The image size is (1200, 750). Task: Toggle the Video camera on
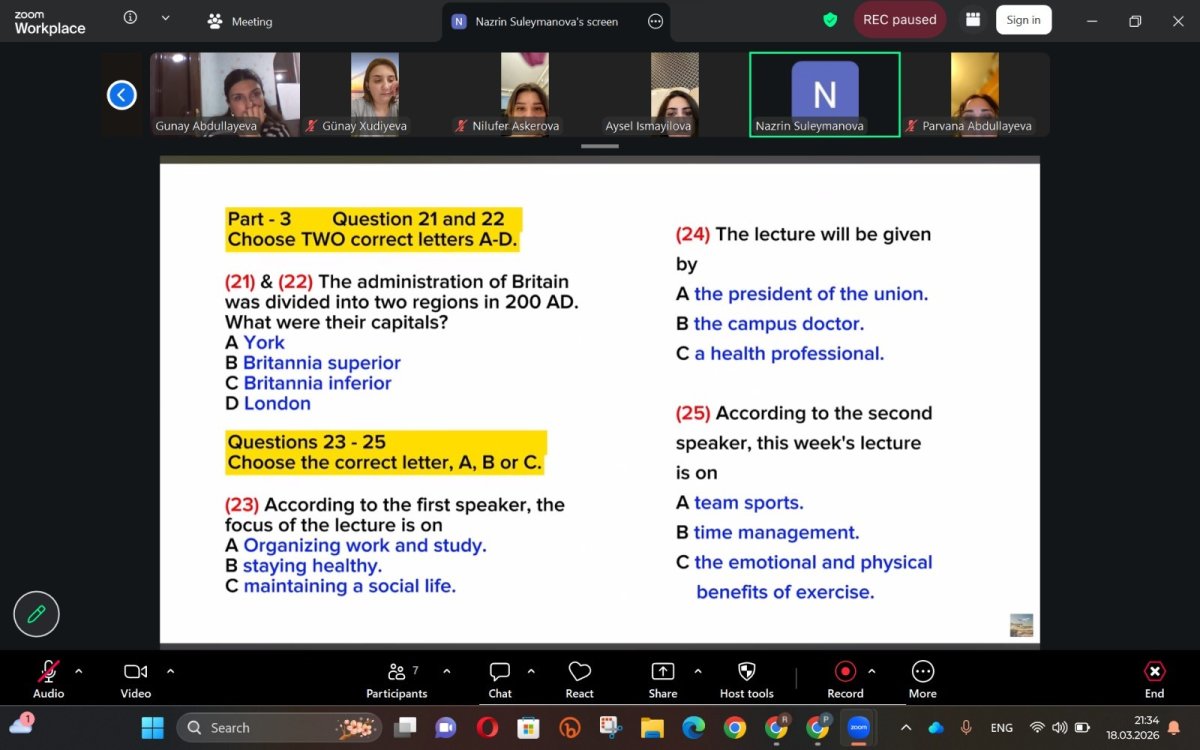[x=136, y=680]
